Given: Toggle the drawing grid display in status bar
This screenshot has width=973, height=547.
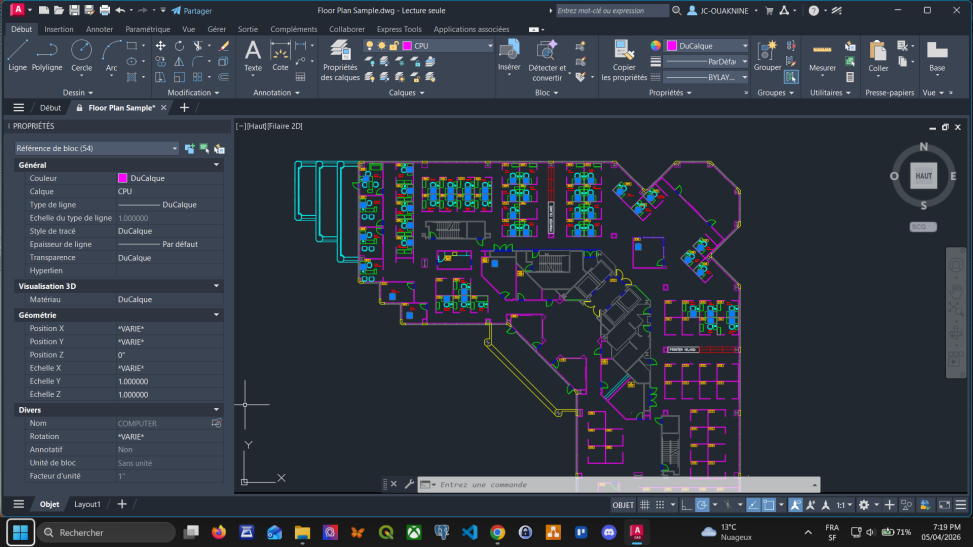Looking at the screenshot, I should 646,505.
